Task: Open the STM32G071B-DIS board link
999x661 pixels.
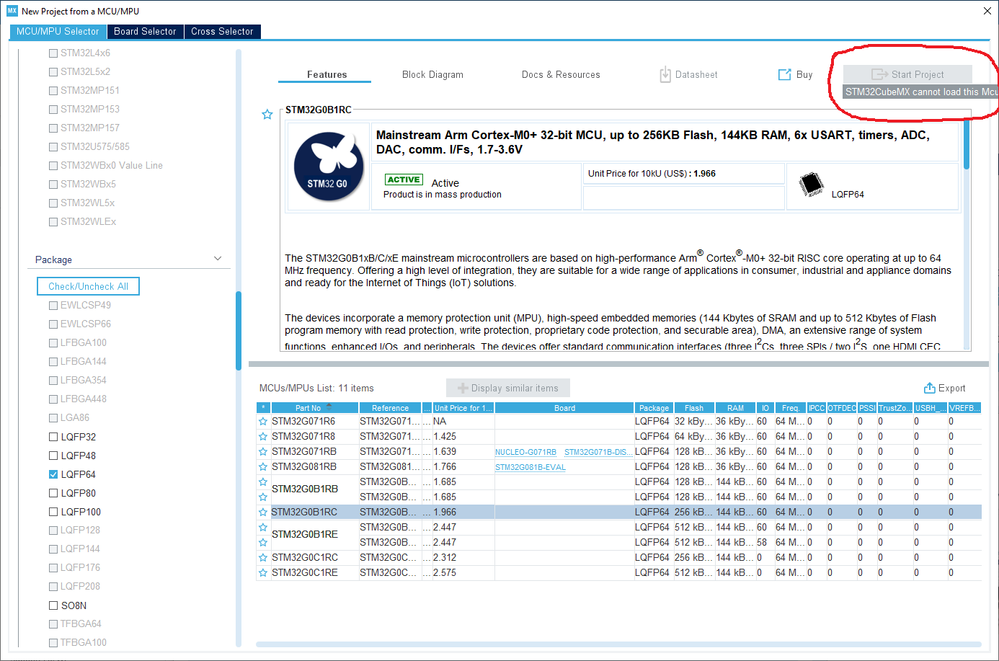Action: (598, 452)
